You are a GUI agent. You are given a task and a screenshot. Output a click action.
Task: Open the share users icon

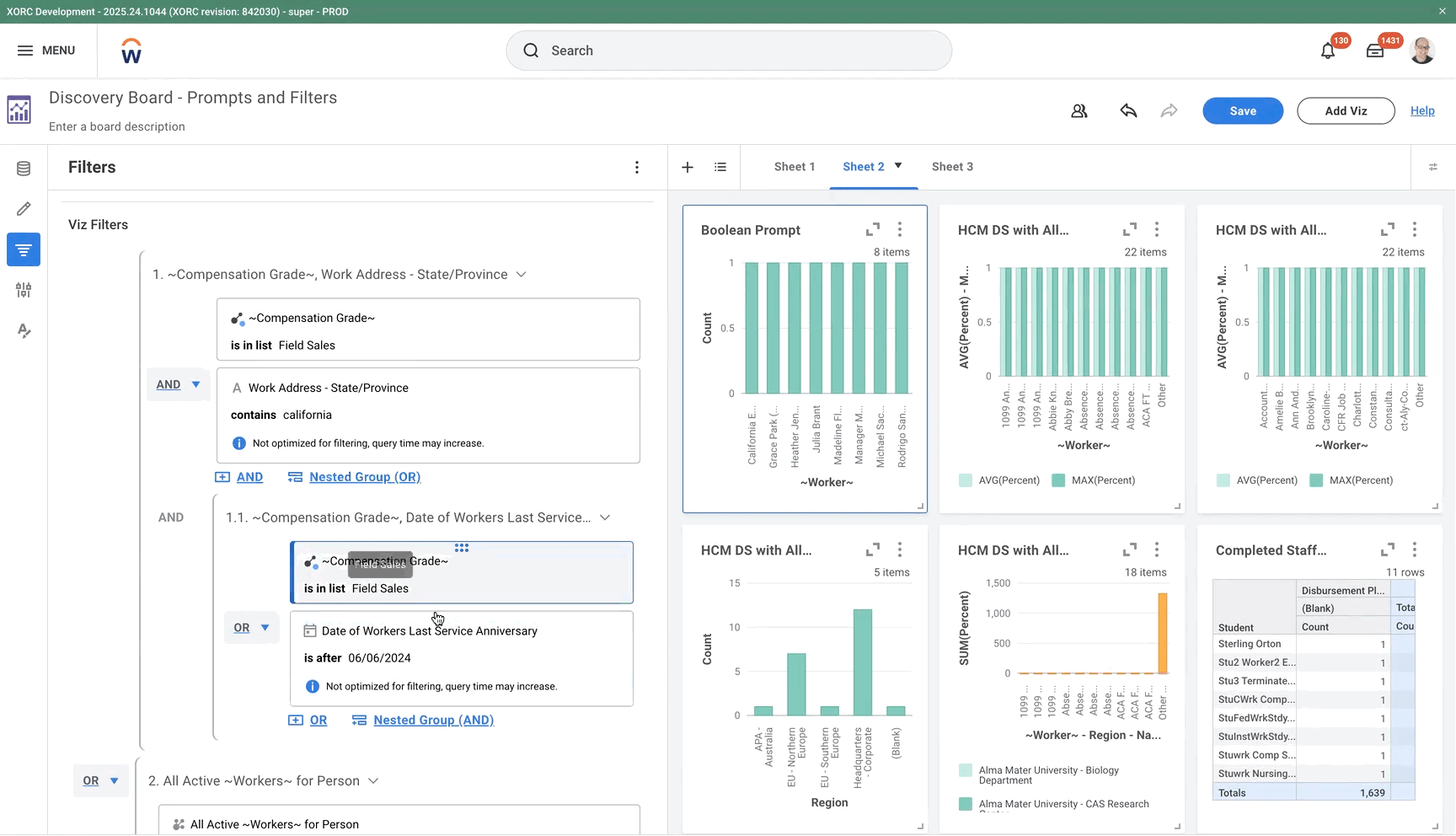[1079, 110]
